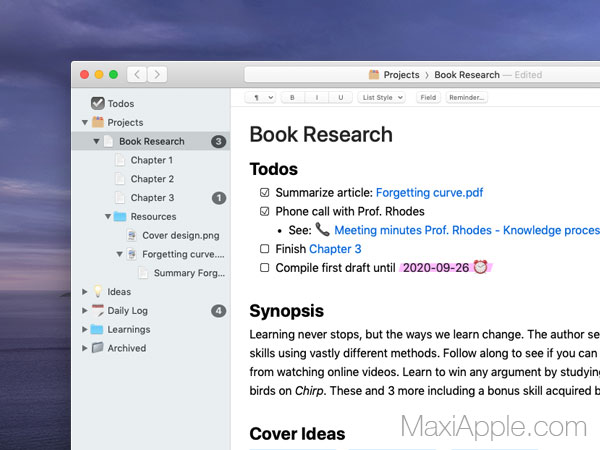Collapse the Forgetting curve item triangle
The height and width of the screenshot is (450, 600).
click(119, 254)
